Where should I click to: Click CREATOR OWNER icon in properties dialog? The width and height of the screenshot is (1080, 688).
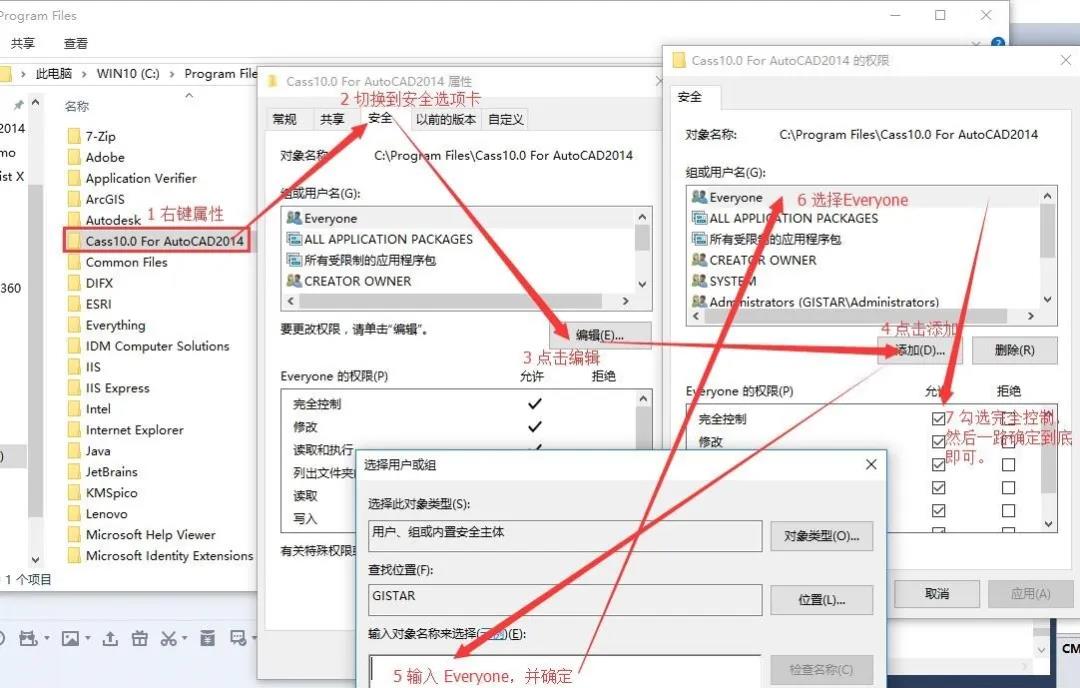(x=294, y=280)
